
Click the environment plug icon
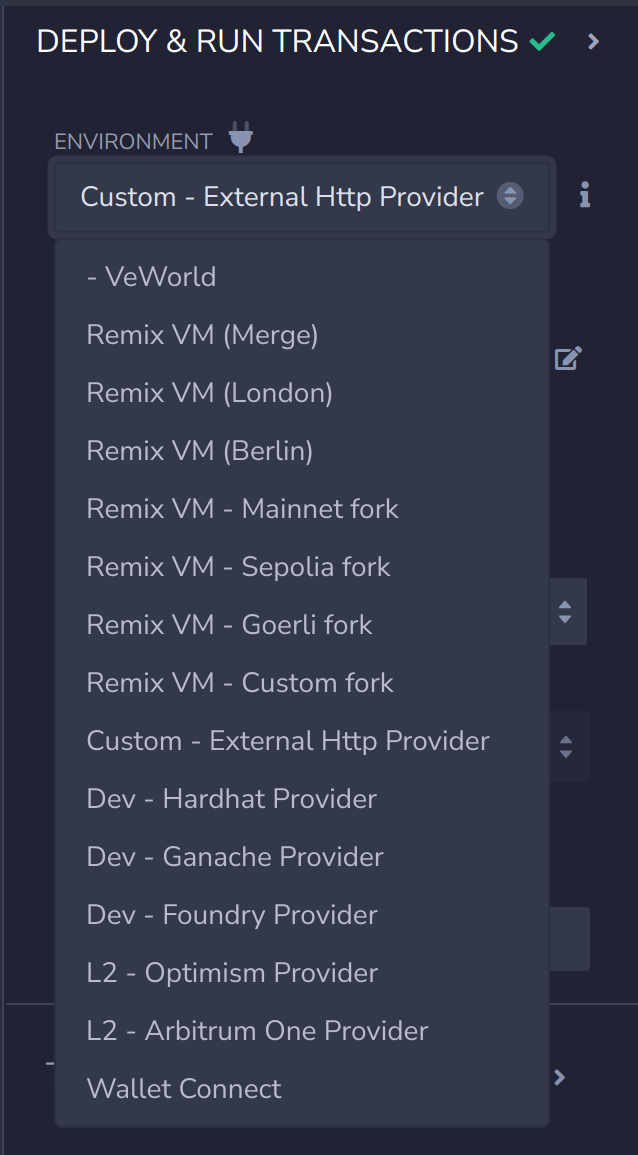(x=240, y=137)
